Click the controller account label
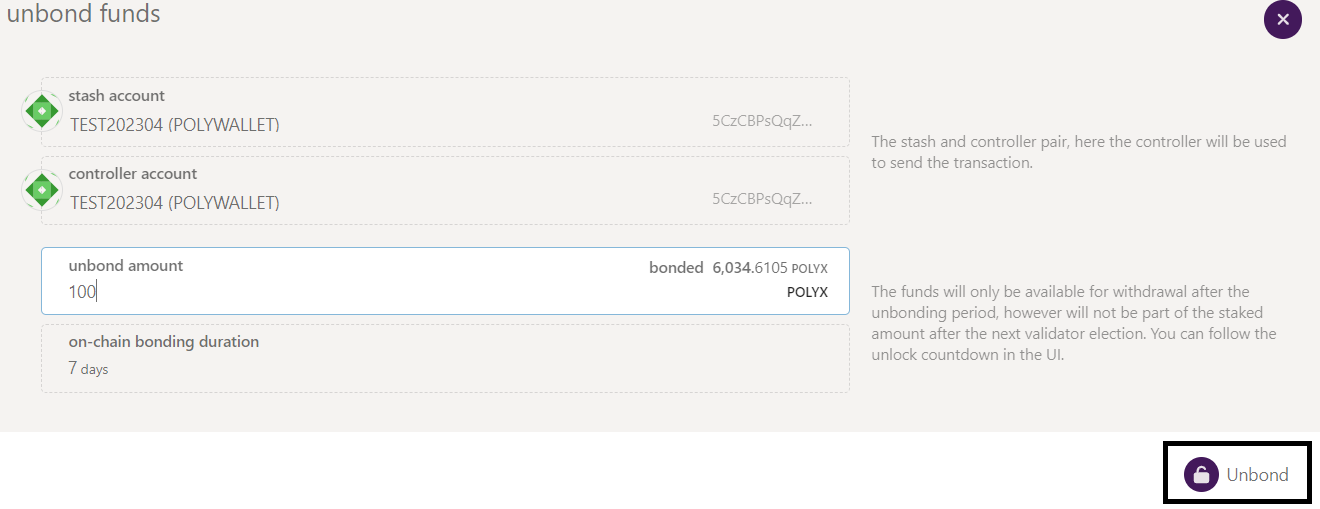Viewport: 1320px width, 509px height. (x=133, y=174)
